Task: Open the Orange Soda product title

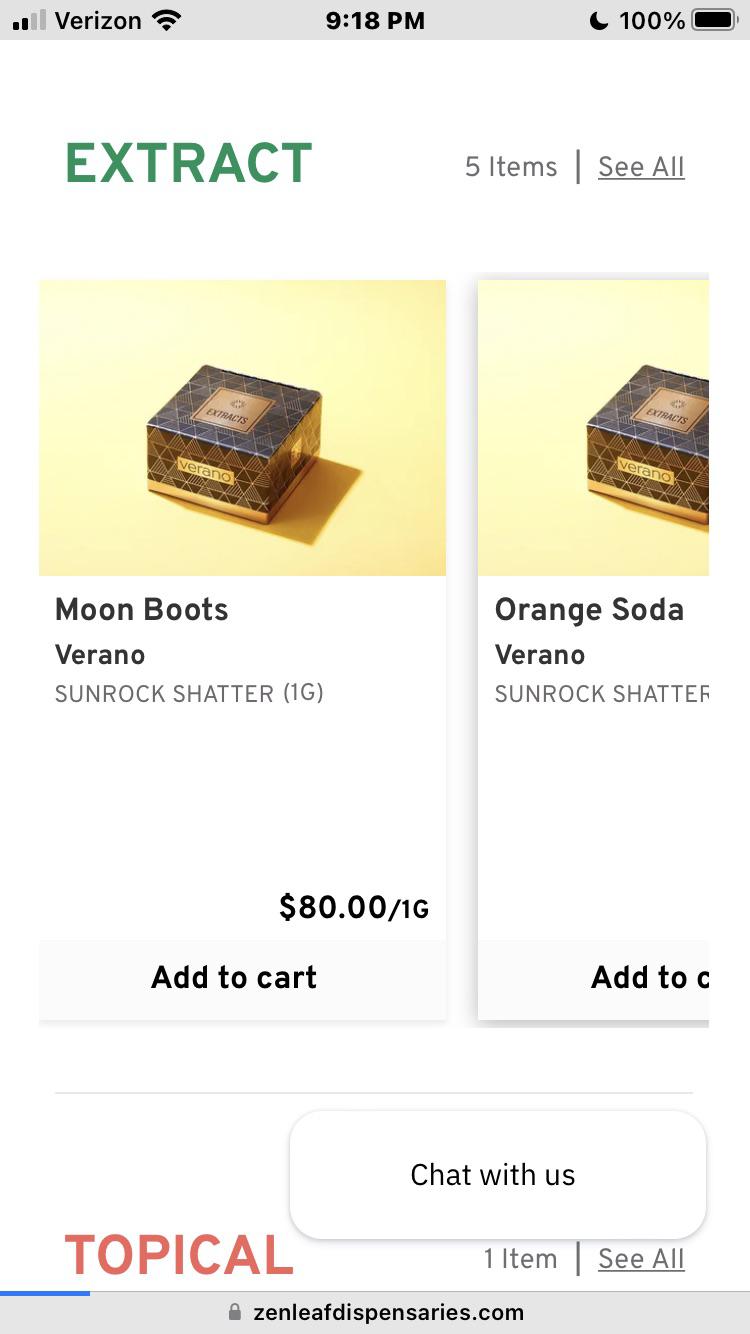Action: coord(589,610)
